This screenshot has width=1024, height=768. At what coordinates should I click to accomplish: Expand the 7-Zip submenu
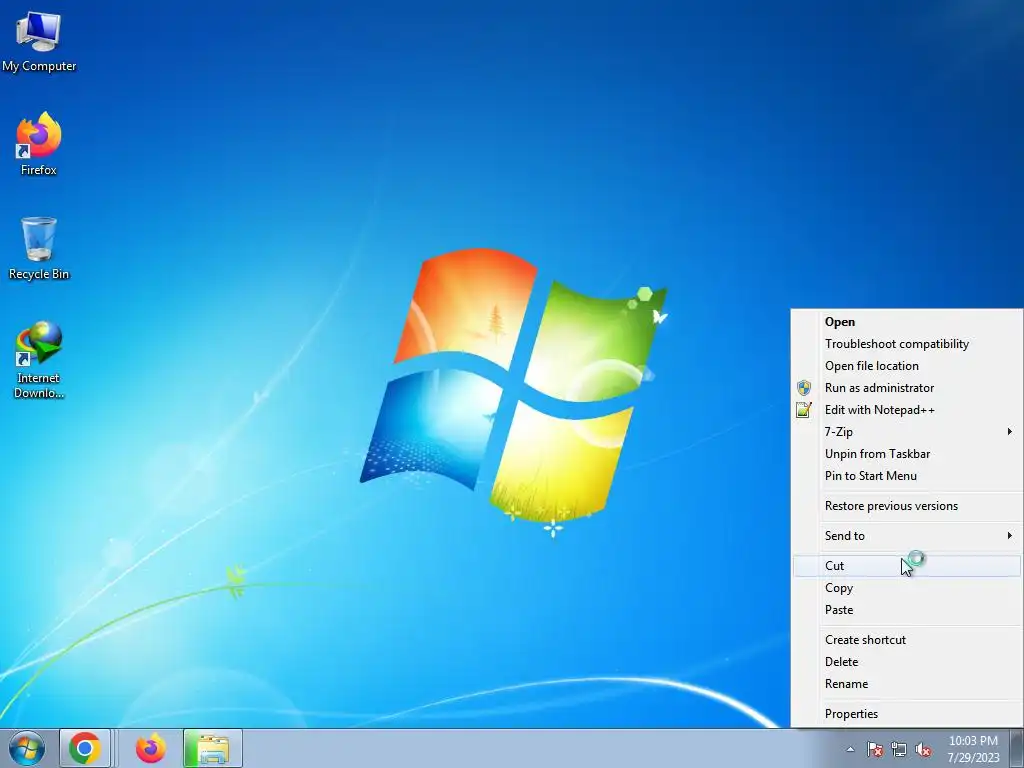pyautogui.click(x=907, y=432)
